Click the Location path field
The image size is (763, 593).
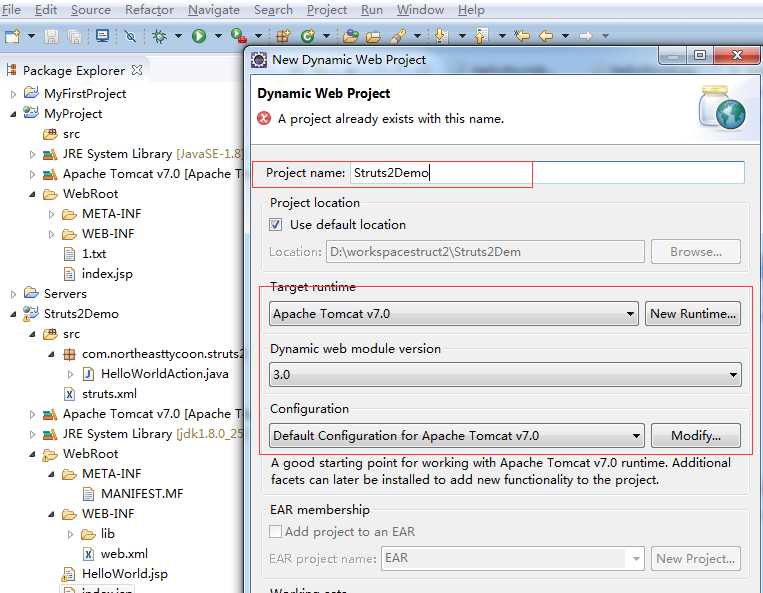coord(485,252)
